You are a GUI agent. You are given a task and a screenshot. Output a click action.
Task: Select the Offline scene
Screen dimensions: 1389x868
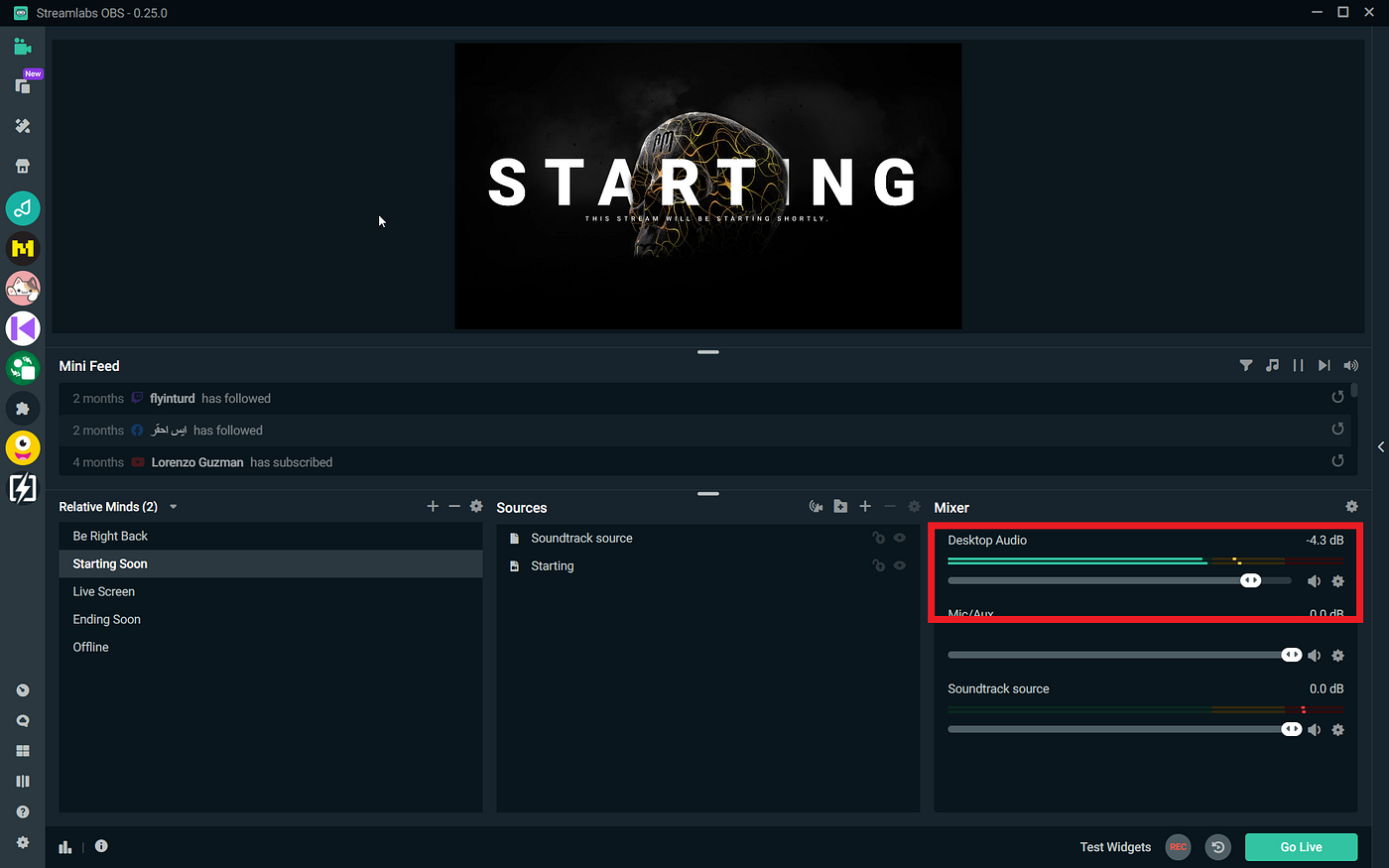271,647
